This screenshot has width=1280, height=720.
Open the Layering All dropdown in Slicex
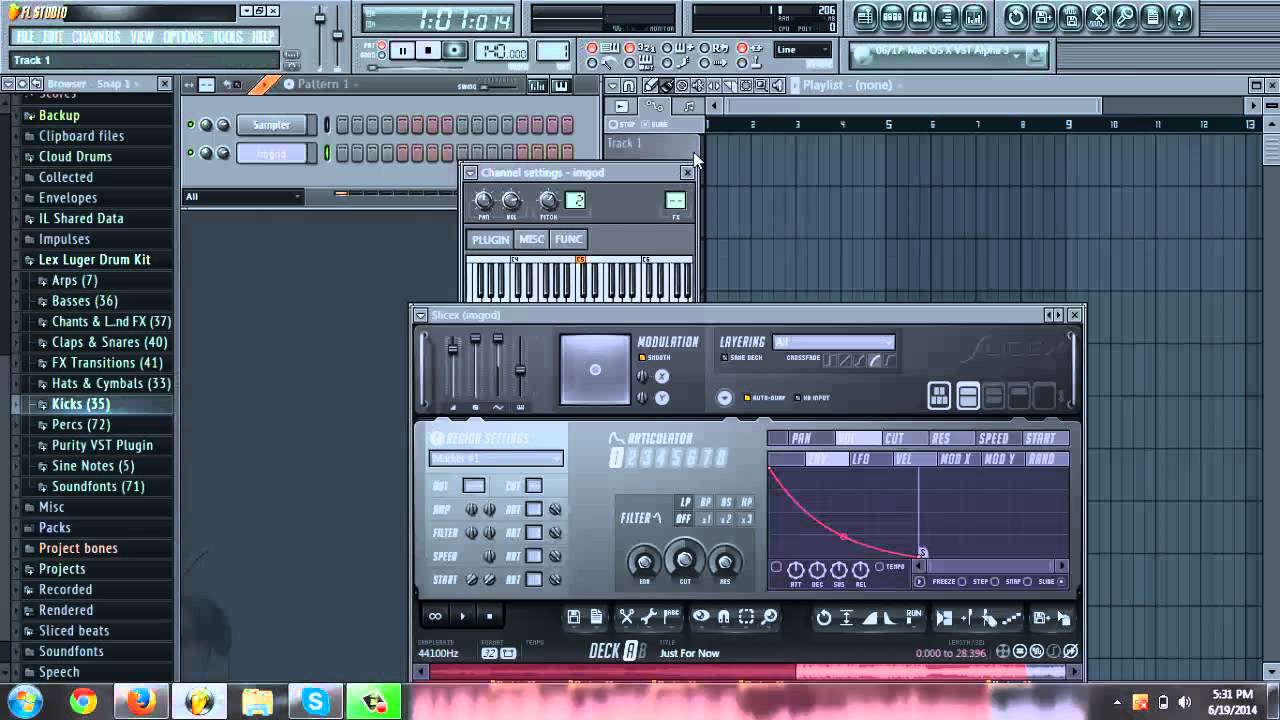(x=834, y=342)
